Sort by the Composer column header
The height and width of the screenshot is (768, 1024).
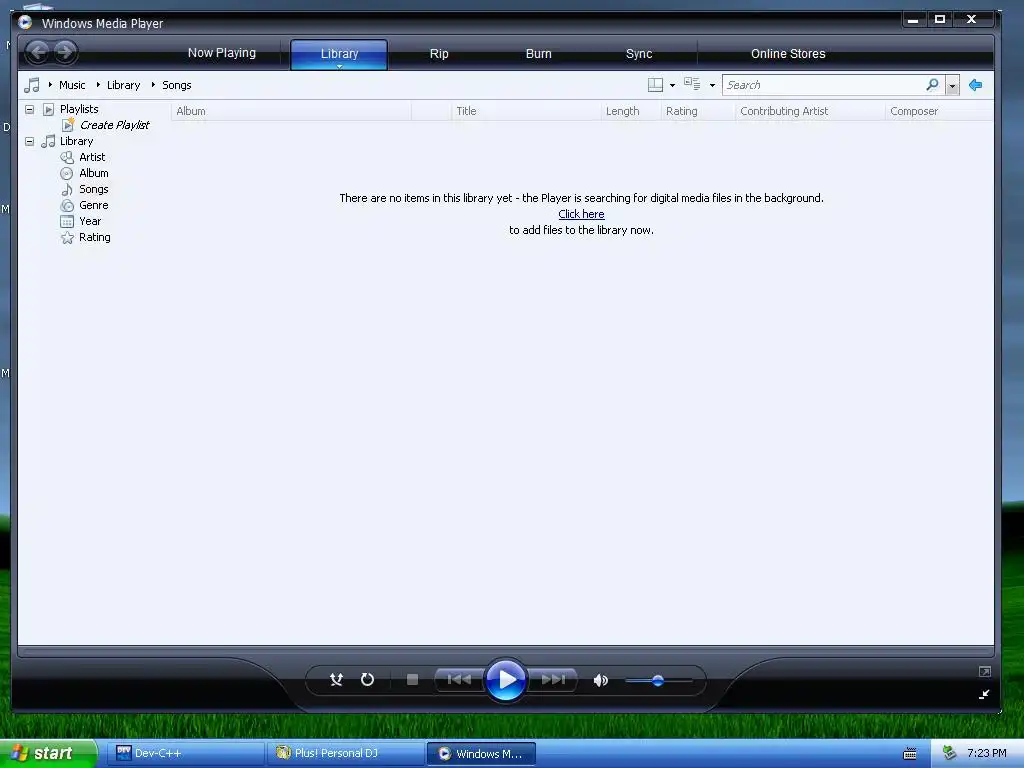940,111
